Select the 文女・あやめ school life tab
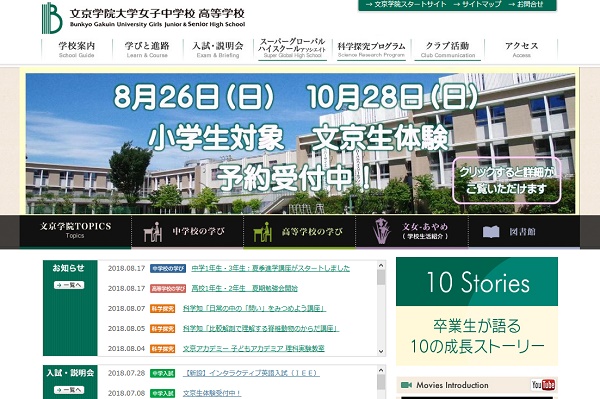The image size is (600, 399). (x=412, y=231)
